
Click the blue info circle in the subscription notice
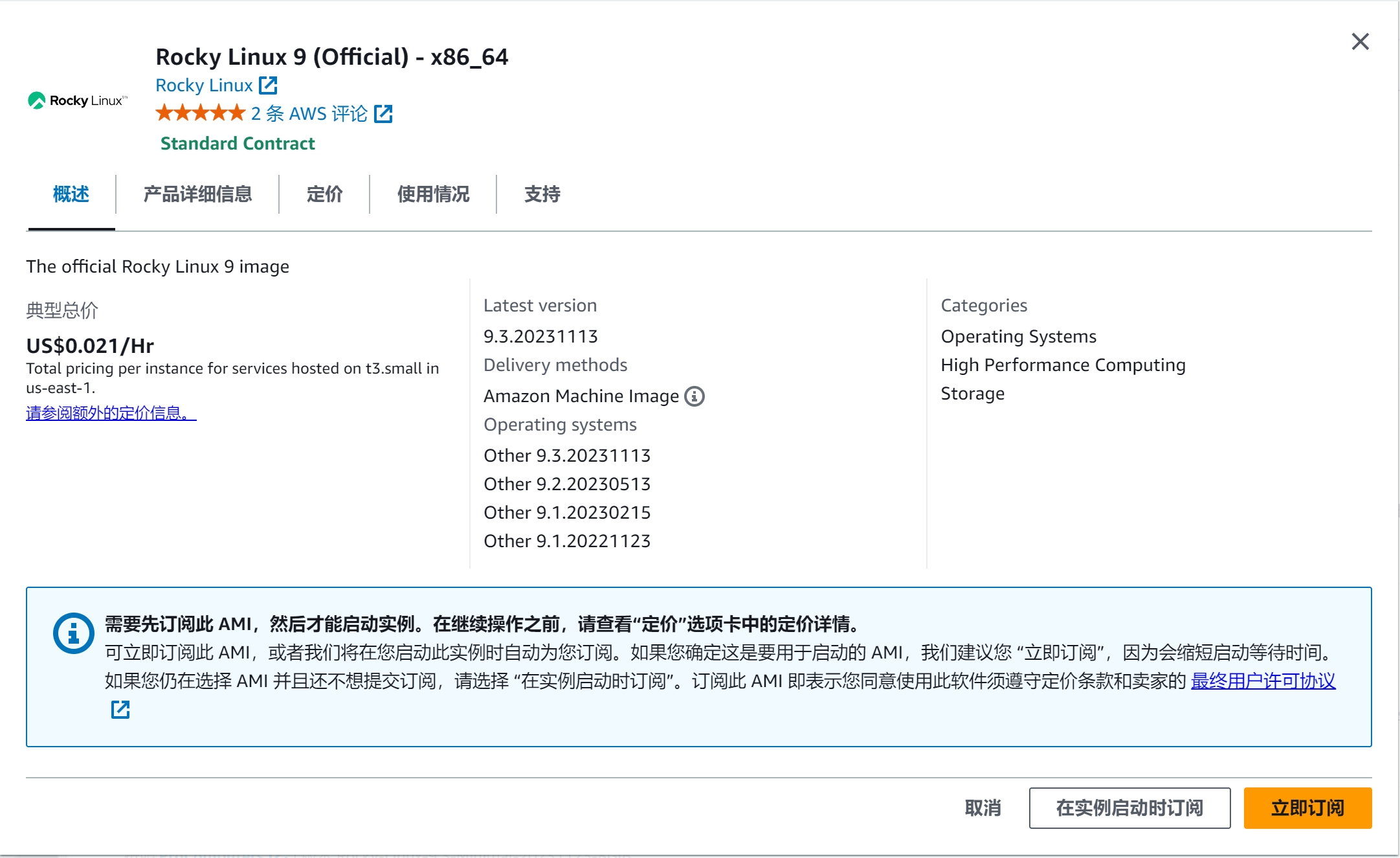[x=74, y=633]
